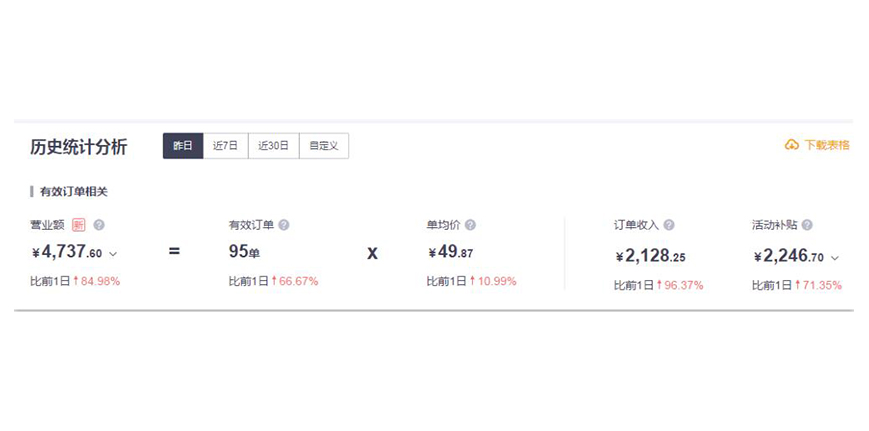
Task: Select the 昨日 tab
Action: pyautogui.click(x=183, y=146)
